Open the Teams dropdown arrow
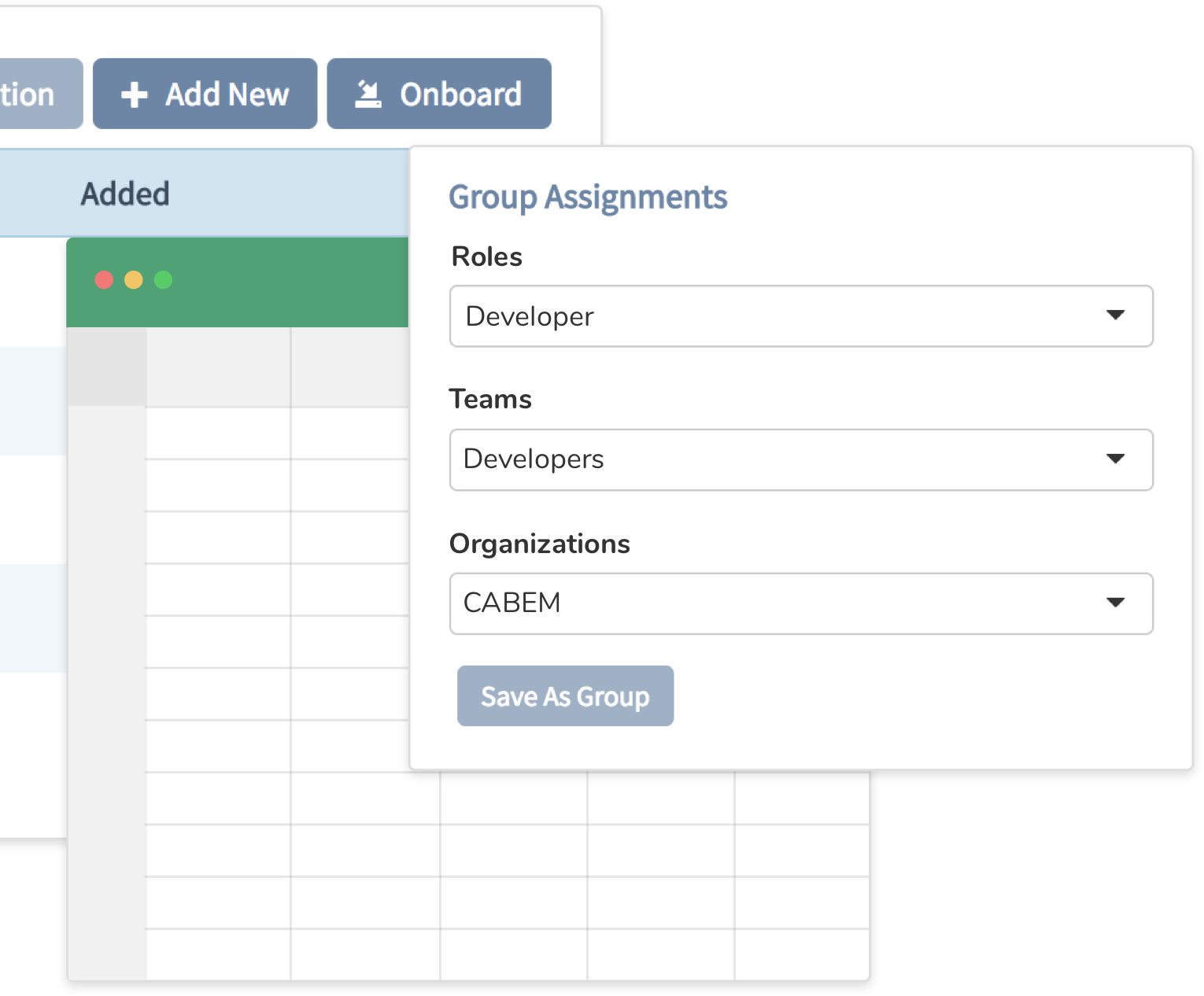Screen dimensions: 1204x996 coord(1115,459)
